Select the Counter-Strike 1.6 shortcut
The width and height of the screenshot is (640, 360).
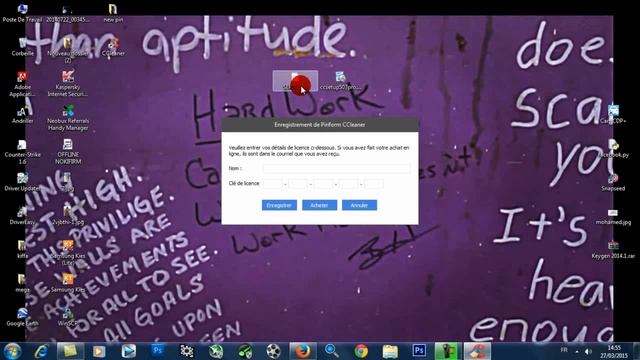point(22,152)
